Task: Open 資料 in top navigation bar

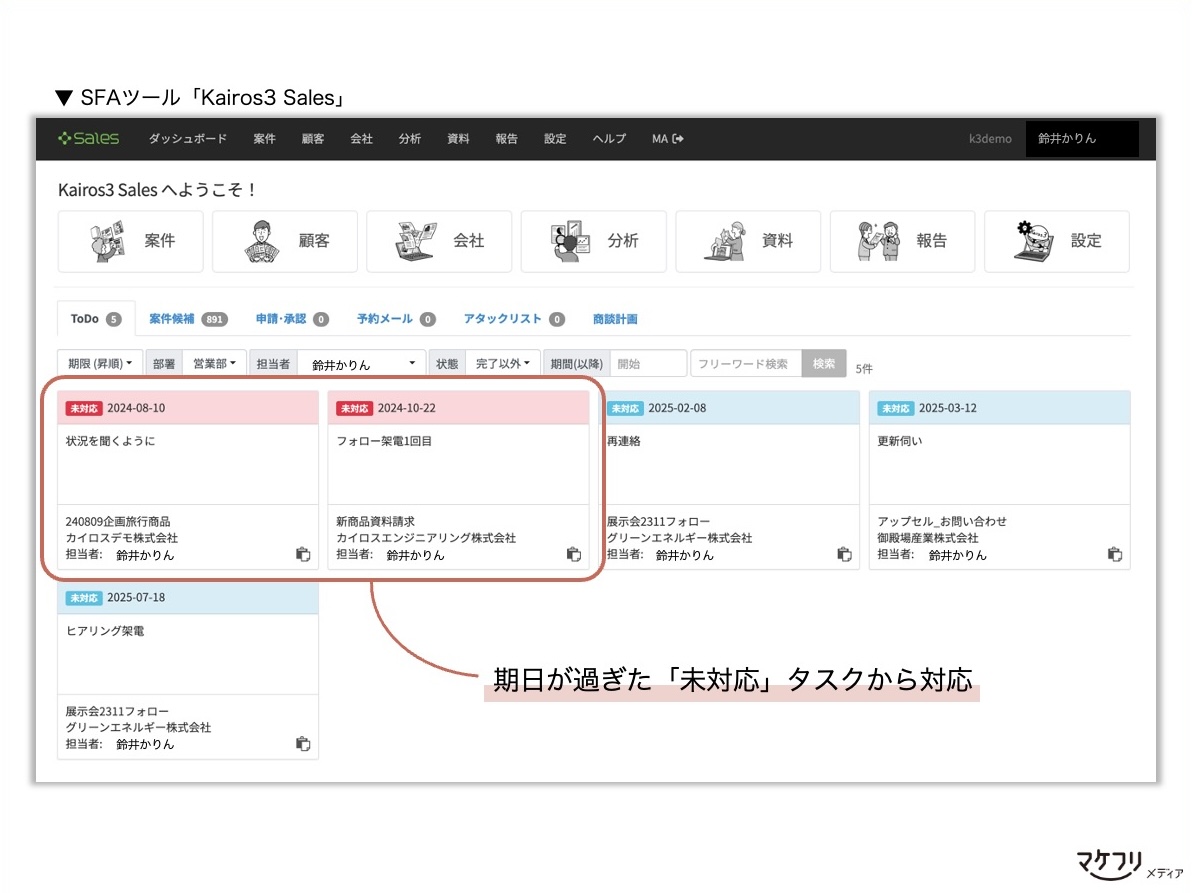Action: [458, 138]
